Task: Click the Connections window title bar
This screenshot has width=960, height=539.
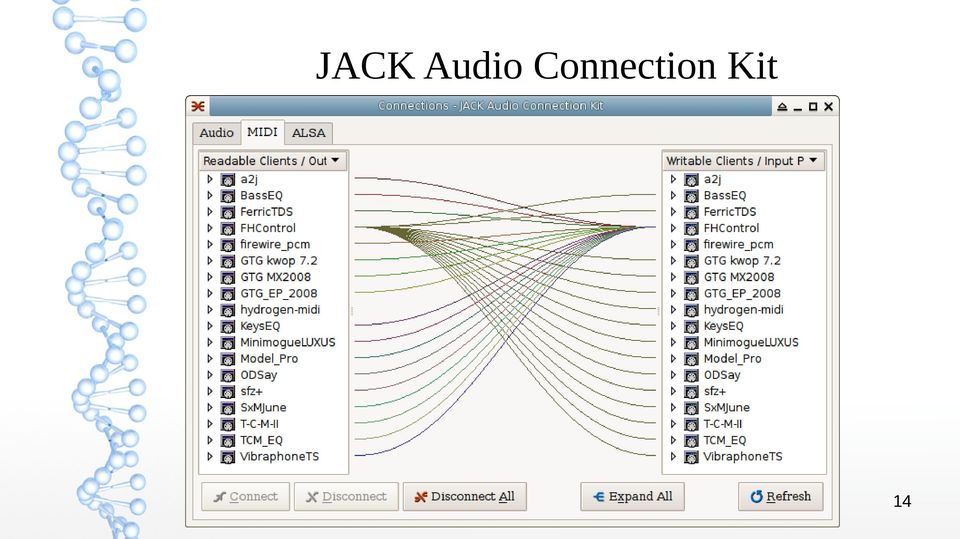Action: tap(490, 106)
